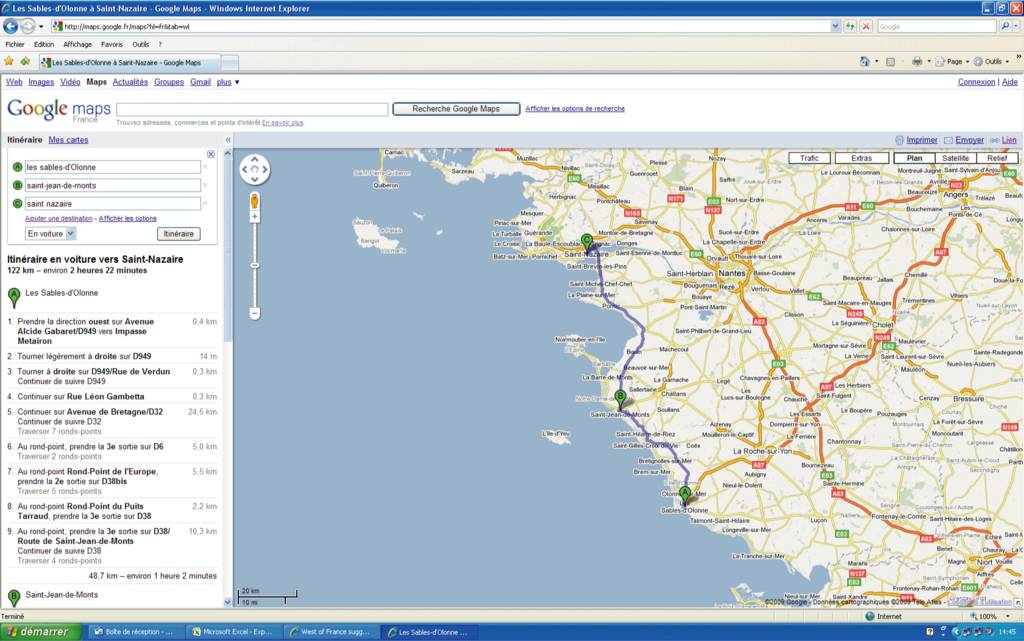Image resolution: width=1024 pixels, height=641 pixels.
Task: Click the red Stop loading icon
Action: (865, 26)
